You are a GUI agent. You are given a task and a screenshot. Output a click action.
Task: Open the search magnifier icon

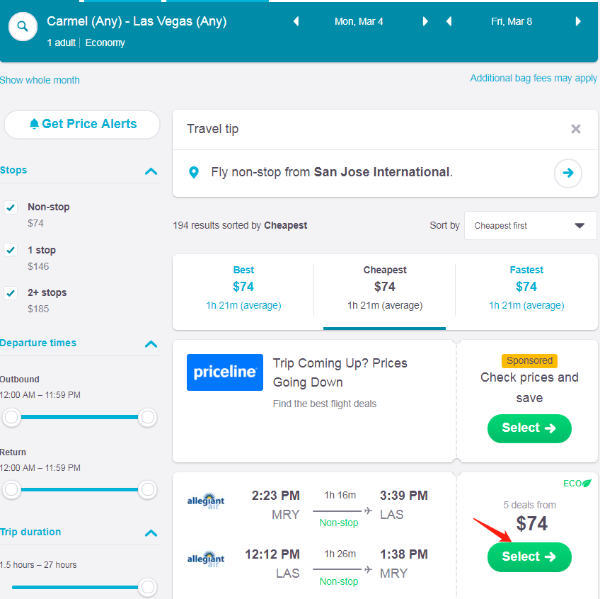coord(23,26)
